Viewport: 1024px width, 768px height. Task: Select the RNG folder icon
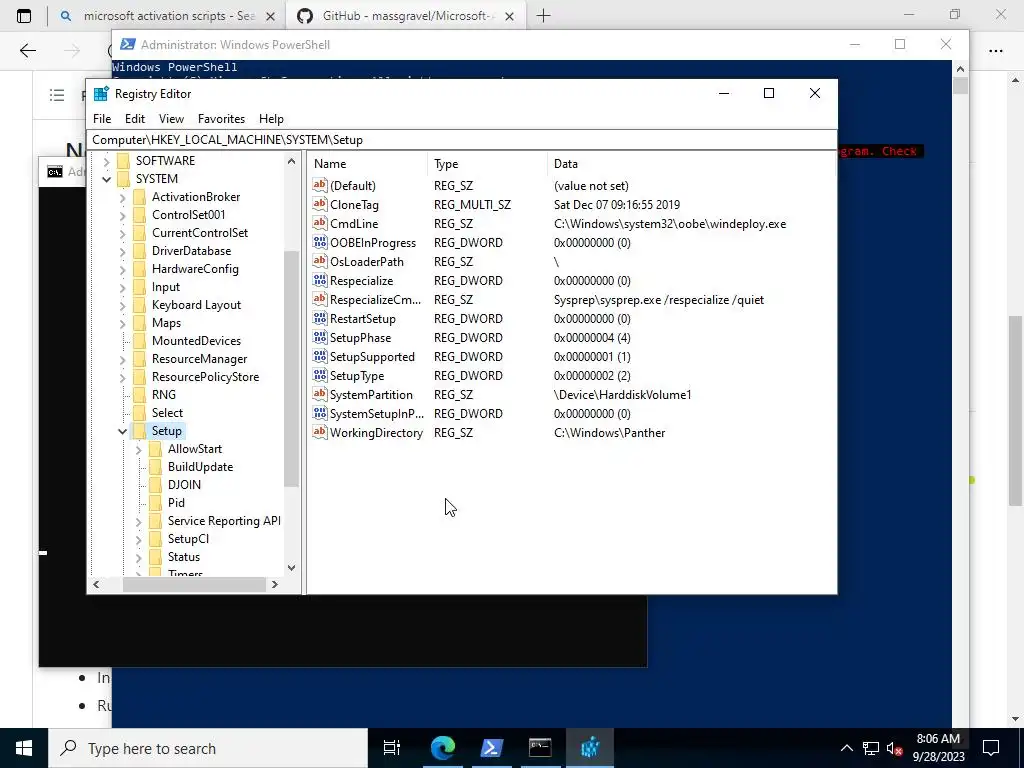click(x=139, y=395)
